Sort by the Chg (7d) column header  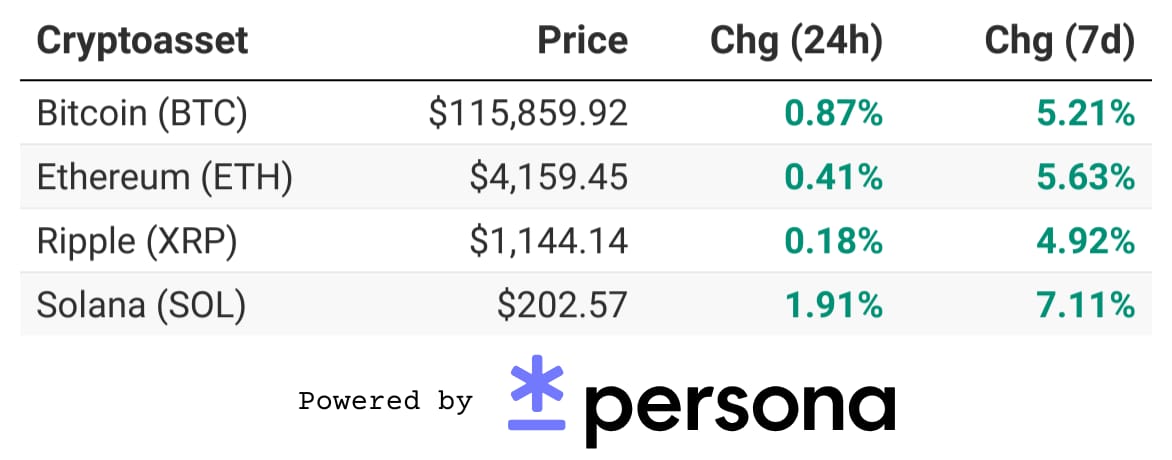[x=1060, y=42]
